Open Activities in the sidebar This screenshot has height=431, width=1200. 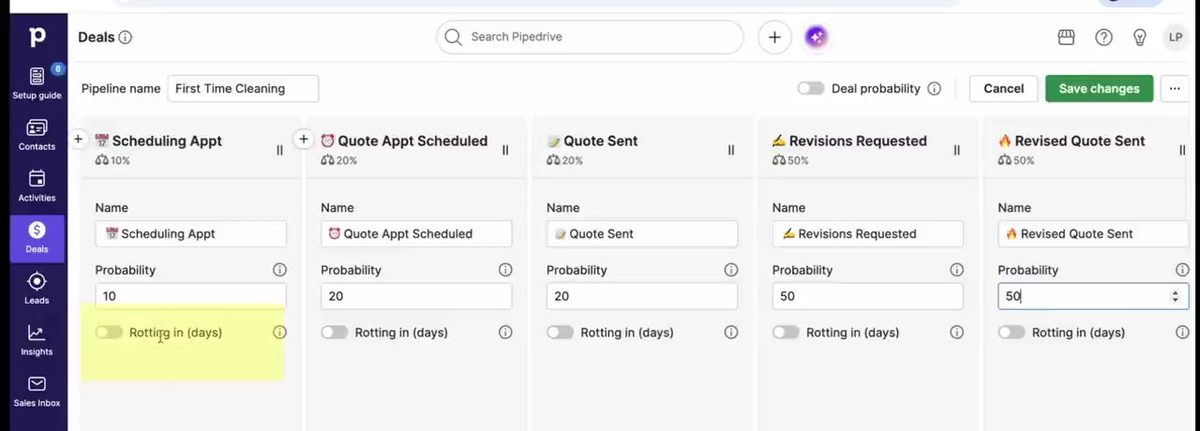37,186
